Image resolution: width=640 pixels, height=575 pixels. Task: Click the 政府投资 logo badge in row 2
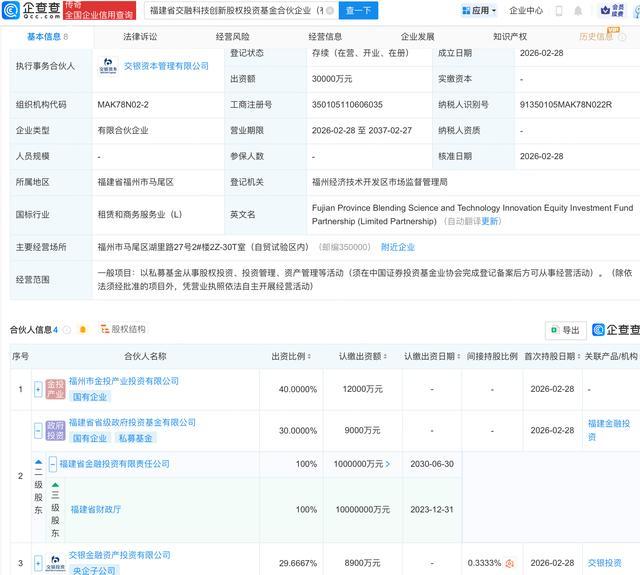tap(56, 430)
